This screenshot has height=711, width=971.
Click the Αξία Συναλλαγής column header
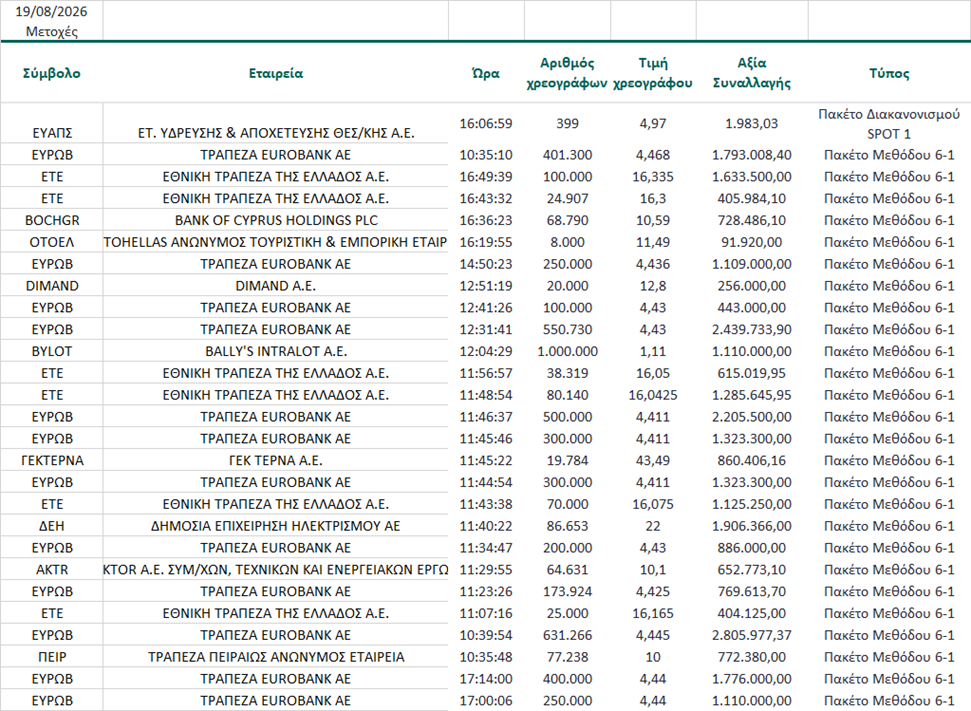[752, 73]
